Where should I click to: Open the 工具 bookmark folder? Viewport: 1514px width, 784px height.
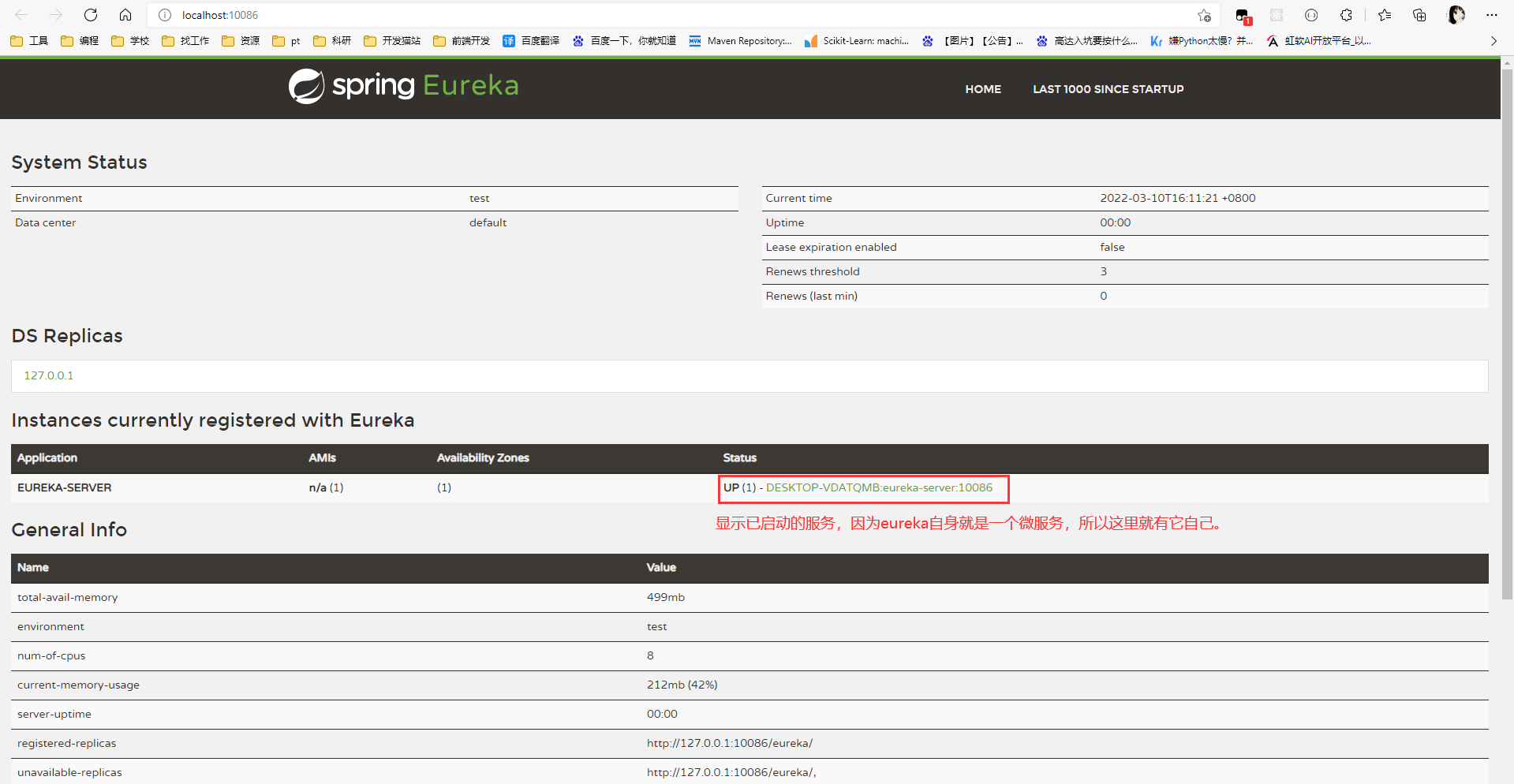pyautogui.click(x=29, y=41)
